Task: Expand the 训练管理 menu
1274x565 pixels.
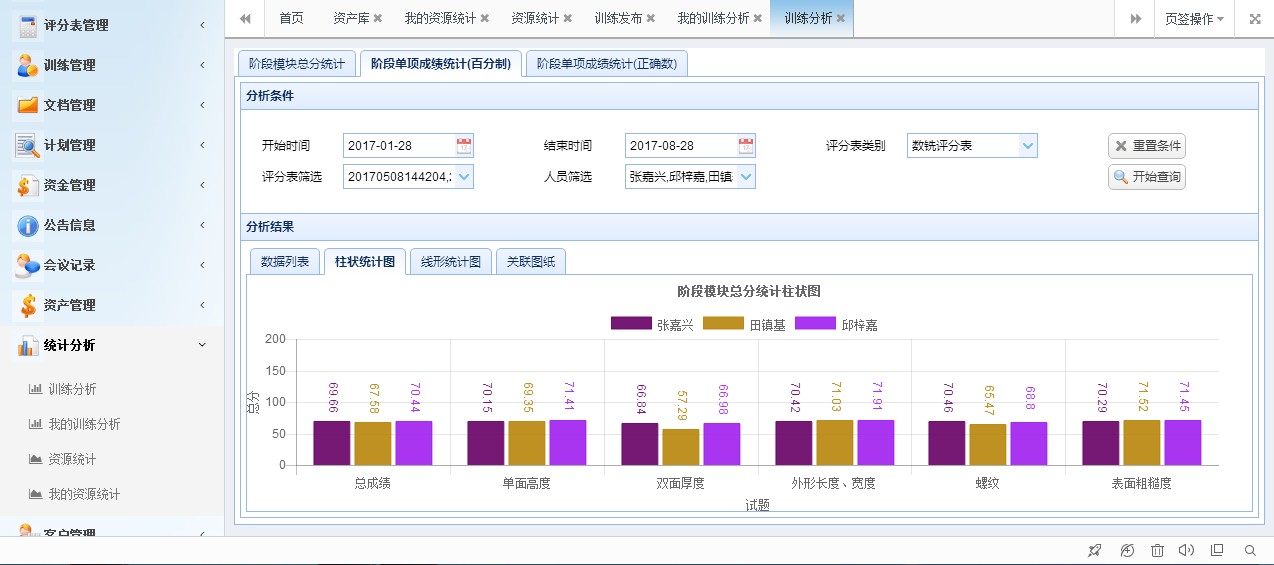Action: coord(202,65)
